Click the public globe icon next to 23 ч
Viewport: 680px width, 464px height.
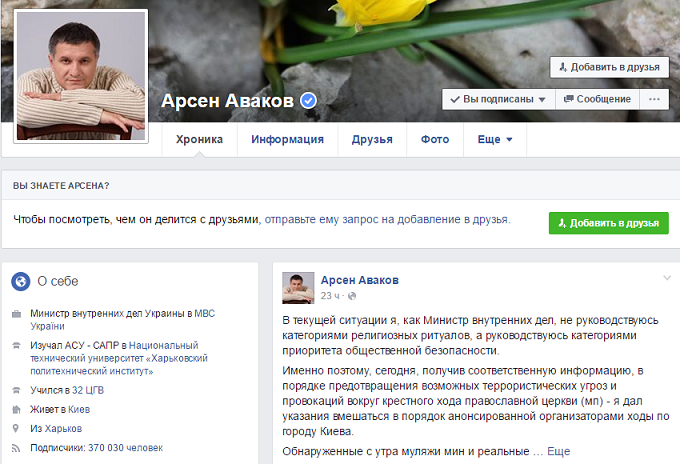coord(352,296)
